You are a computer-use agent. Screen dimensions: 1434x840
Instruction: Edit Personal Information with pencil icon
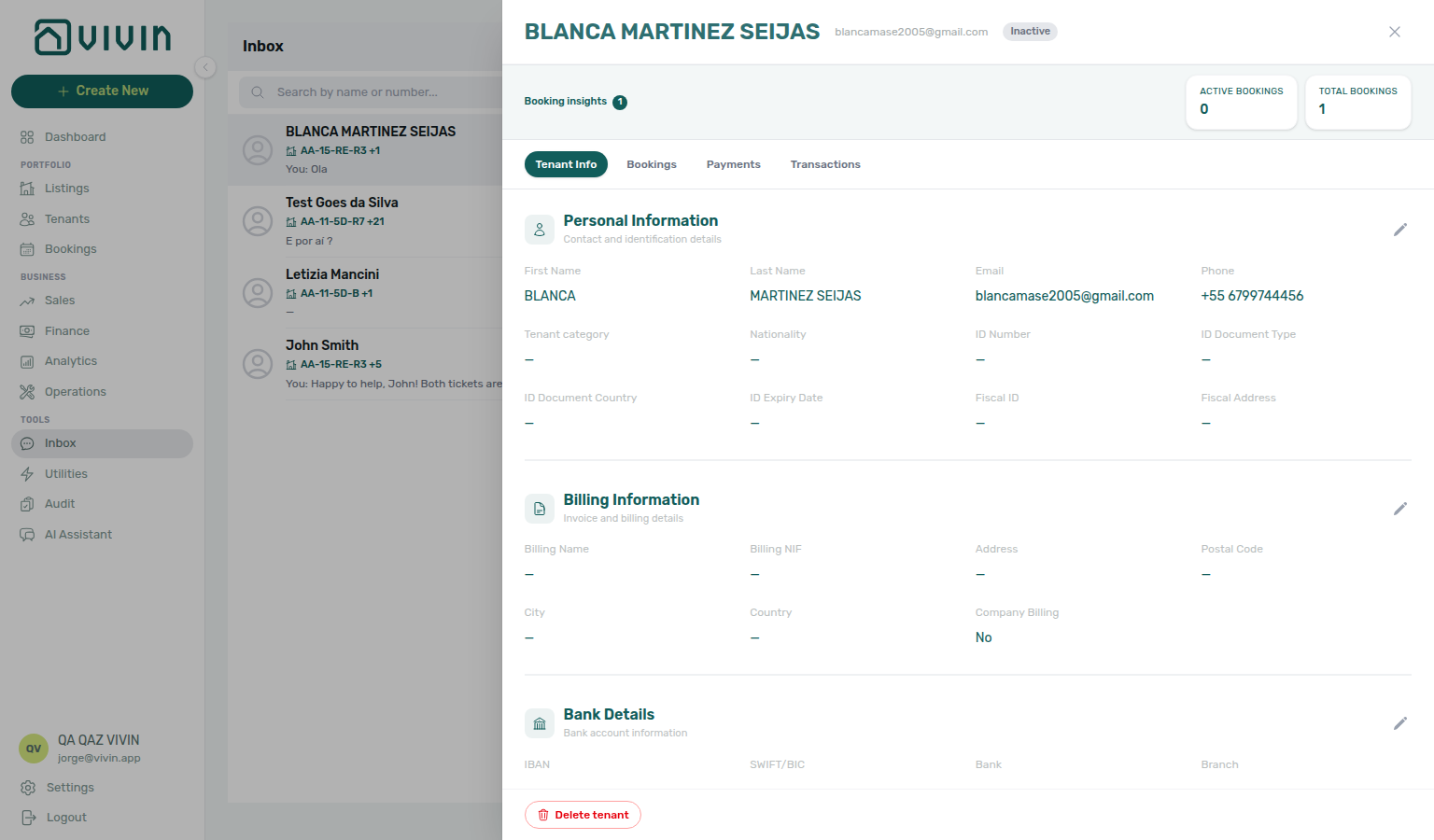click(1399, 230)
